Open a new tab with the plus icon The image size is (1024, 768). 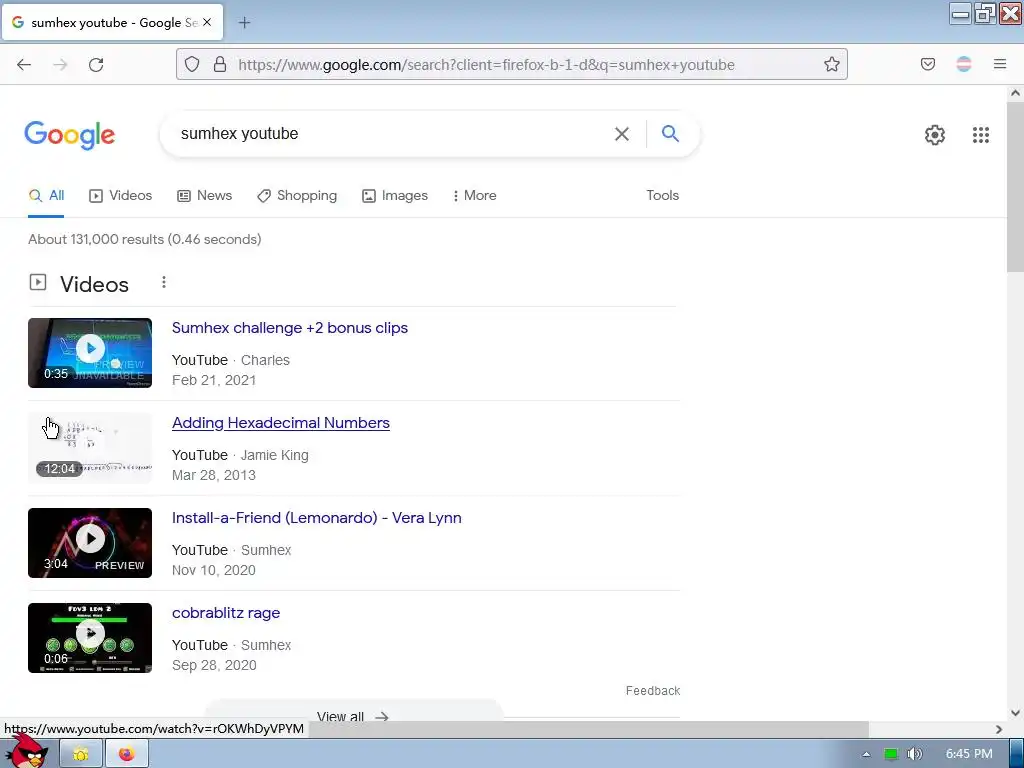click(244, 23)
